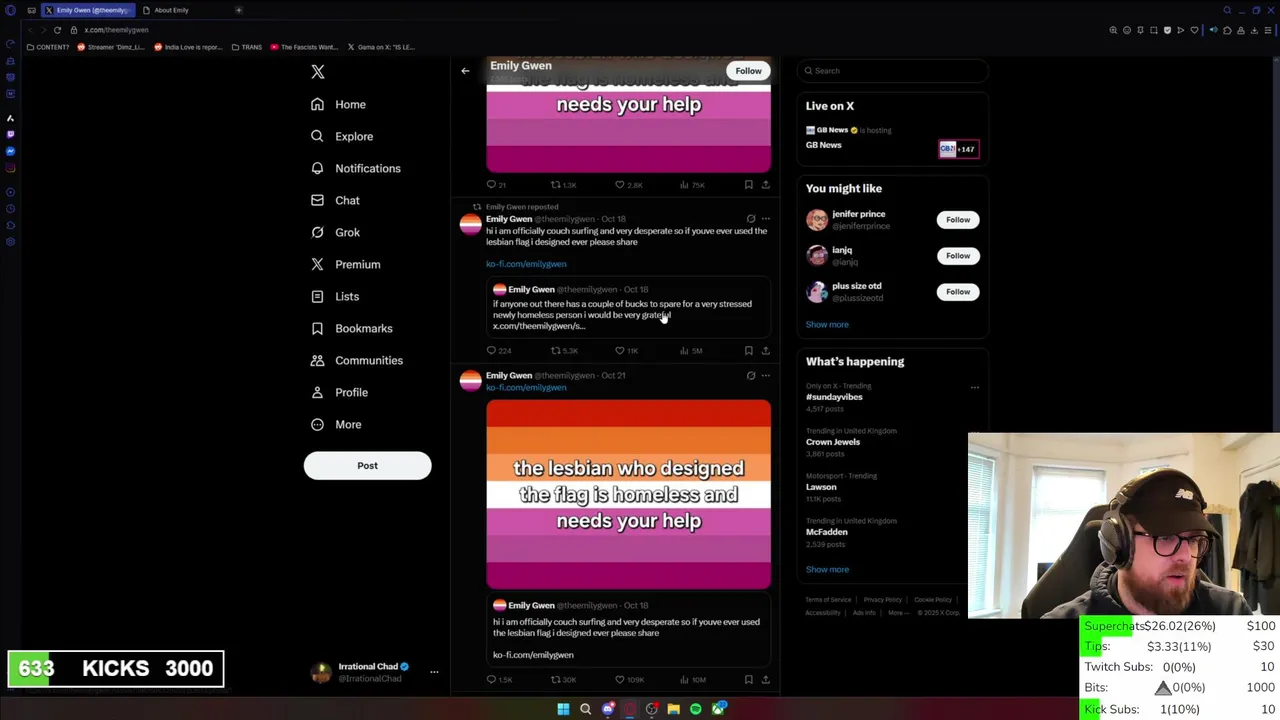Open the #sundayvibes trend
This screenshot has height=720, width=1280.
[x=834, y=397]
